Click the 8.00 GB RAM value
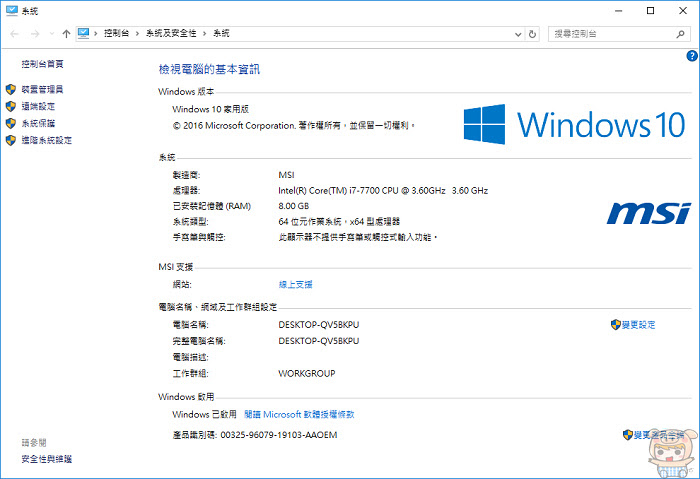Image resolution: width=700 pixels, height=479 pixels. point(294,206)
